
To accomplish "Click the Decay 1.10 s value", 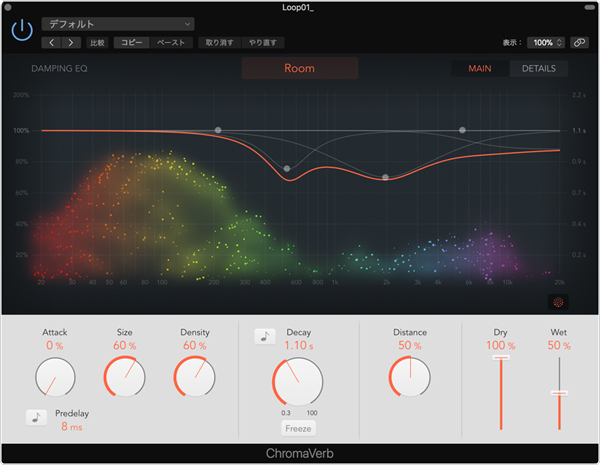I will tap(298, 346).
